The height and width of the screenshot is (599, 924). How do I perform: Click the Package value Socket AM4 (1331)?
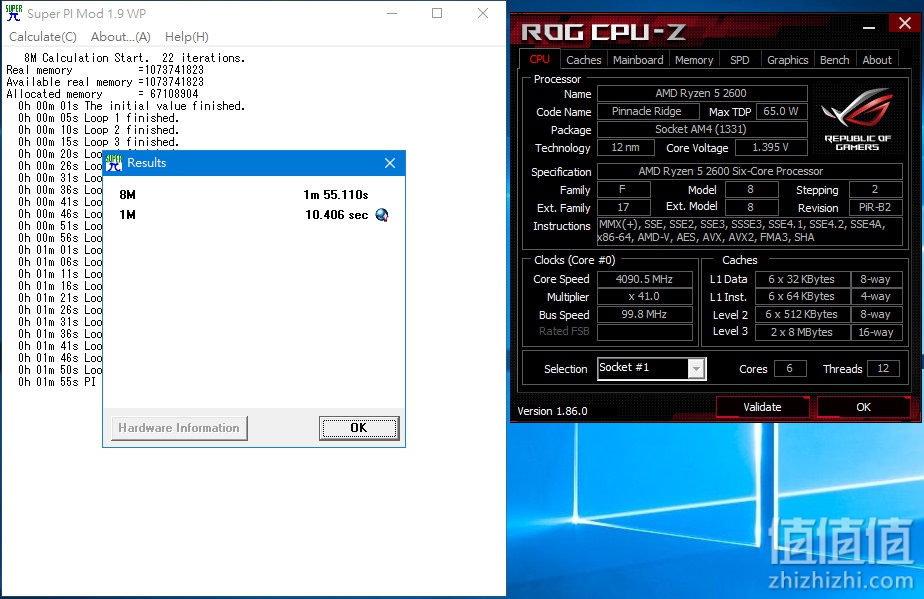pos(702,129)
